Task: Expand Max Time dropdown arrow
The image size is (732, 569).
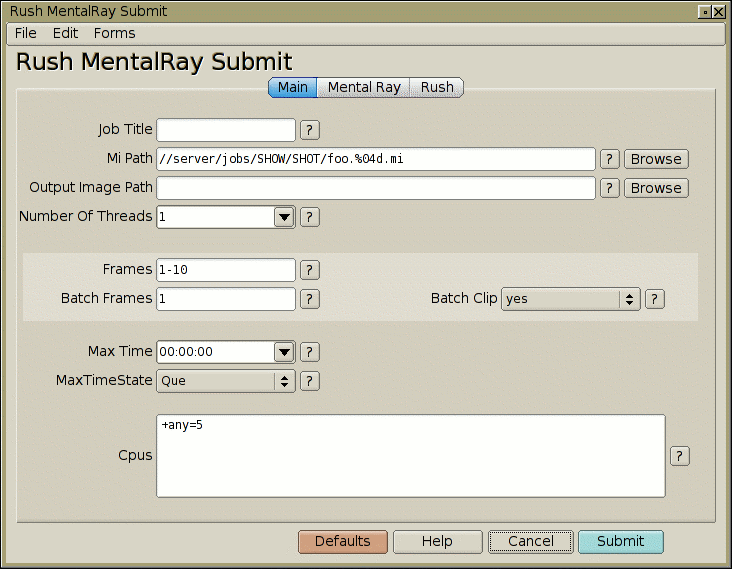Action: 284,352
